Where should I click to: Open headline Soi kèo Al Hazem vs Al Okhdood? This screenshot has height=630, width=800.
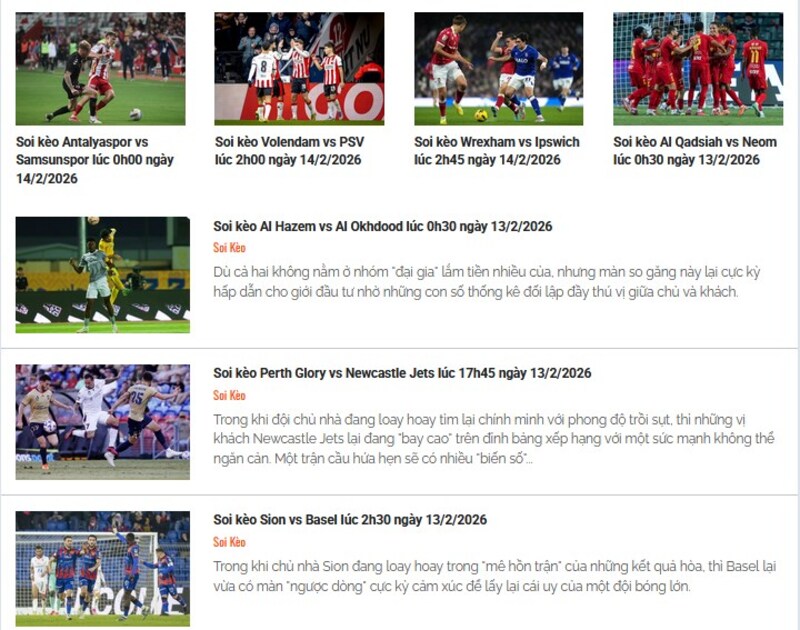click(x=383, y=226)
